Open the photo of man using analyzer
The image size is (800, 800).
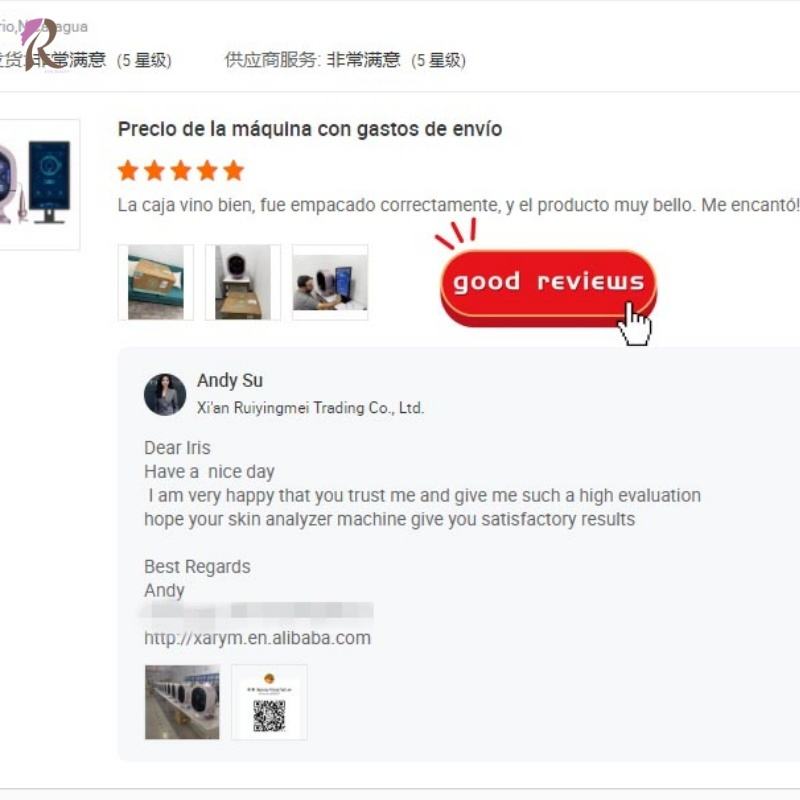click(x=330, y=282)
